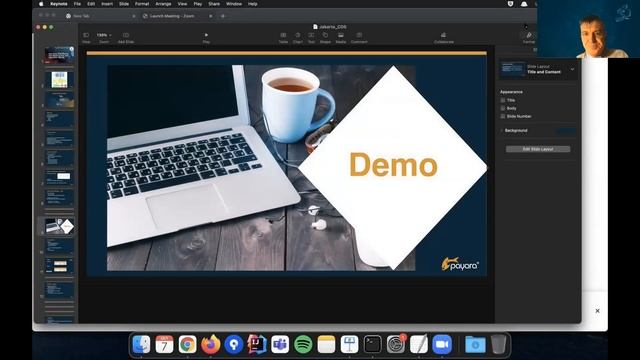Open the Trash from the Dock

pyautogui.click(x=498, y=344)
